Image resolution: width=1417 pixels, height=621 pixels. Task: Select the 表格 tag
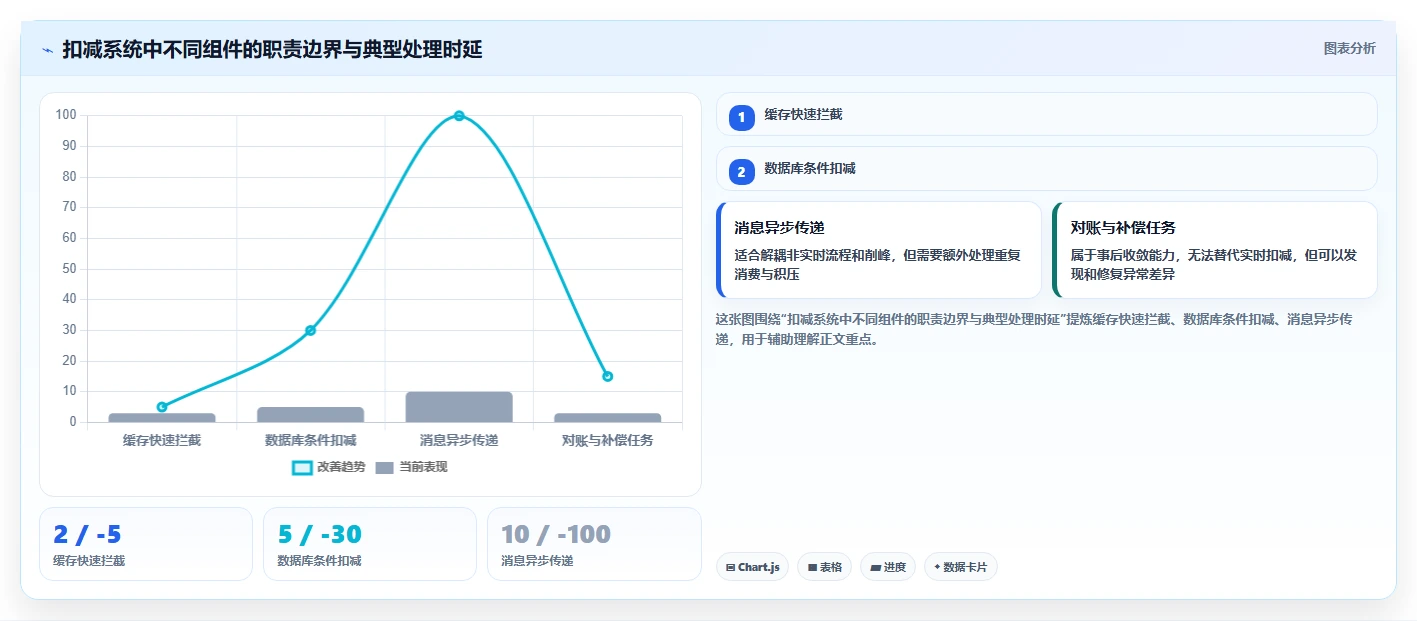click(x=824, y=567)
